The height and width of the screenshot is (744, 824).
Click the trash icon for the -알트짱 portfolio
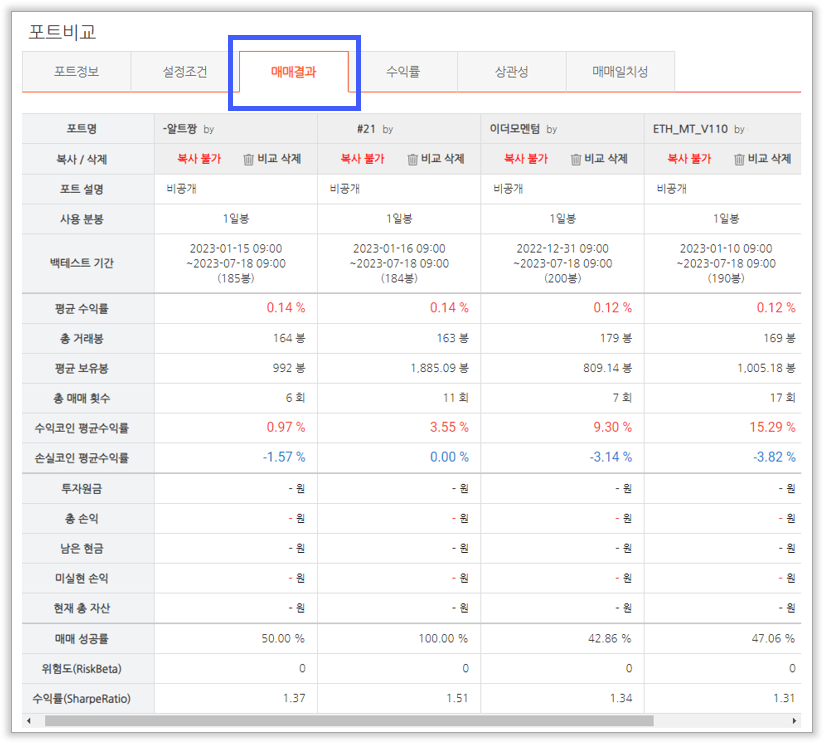248,159
